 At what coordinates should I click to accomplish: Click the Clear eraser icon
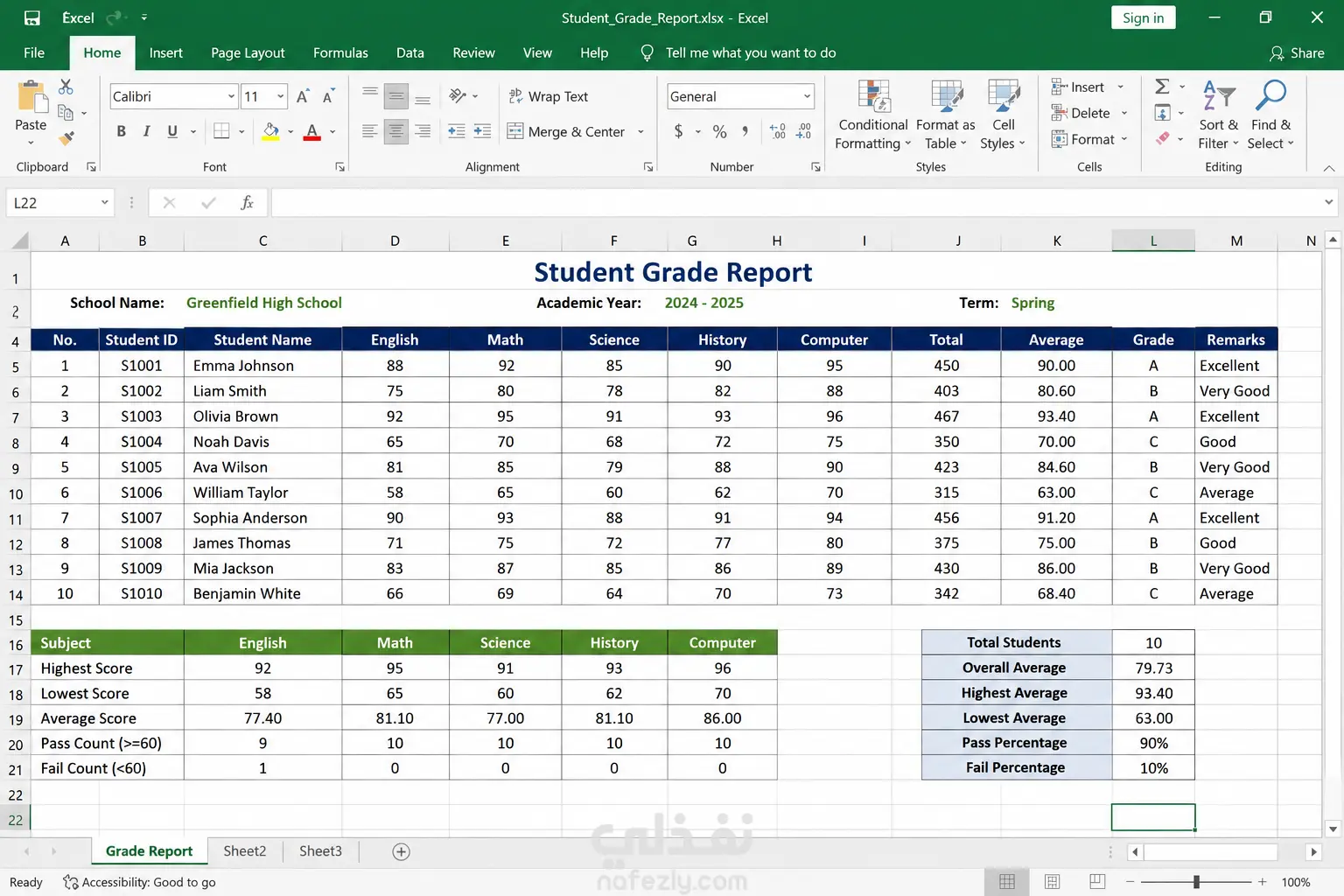pos(1162,138)
